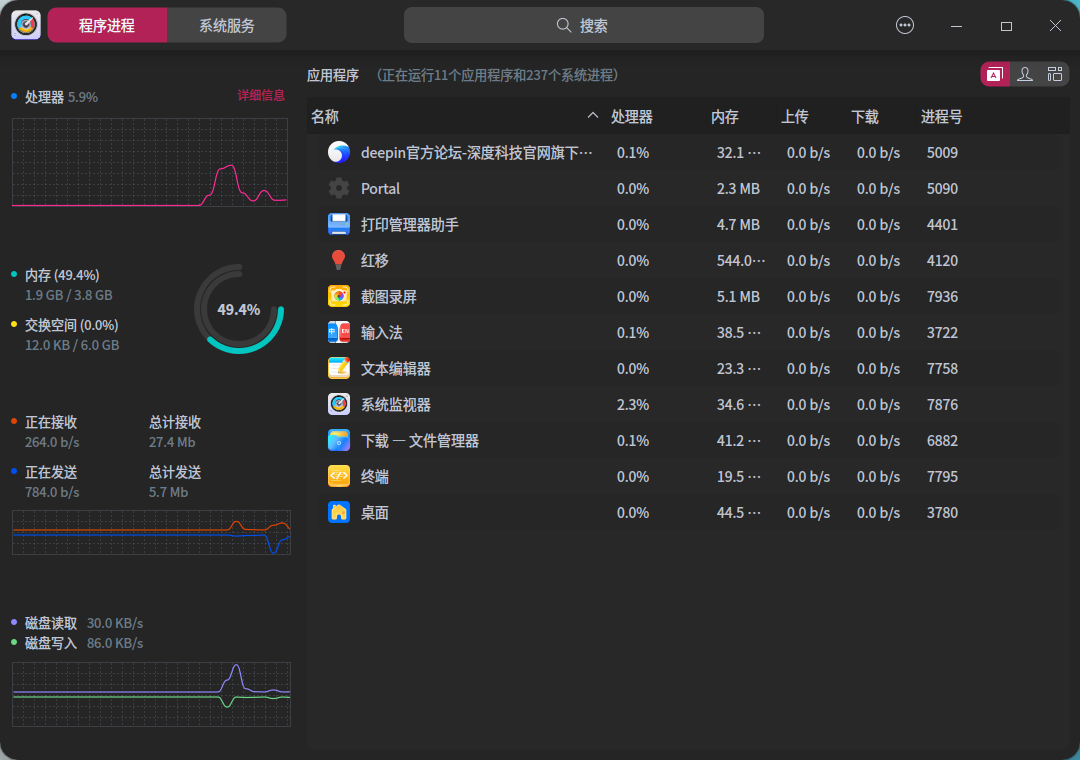Click the 文本编辑器 process icon
The image size is (1080, 760).
pyautogui.click(x=339, y=368)
